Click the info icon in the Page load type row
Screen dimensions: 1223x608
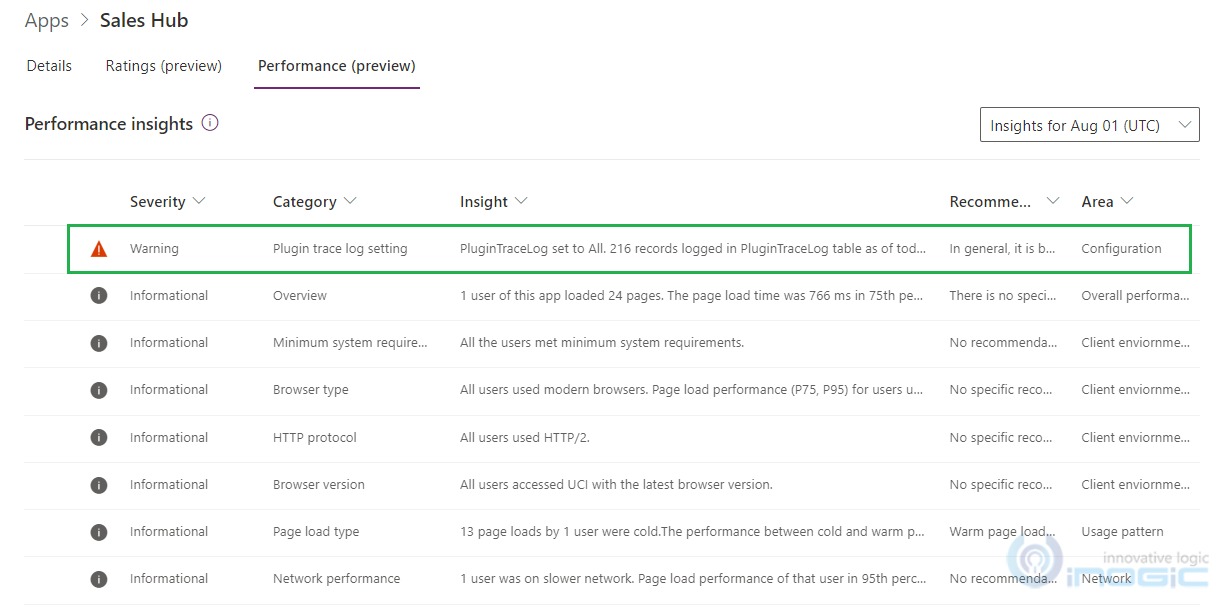pos(99,532)
